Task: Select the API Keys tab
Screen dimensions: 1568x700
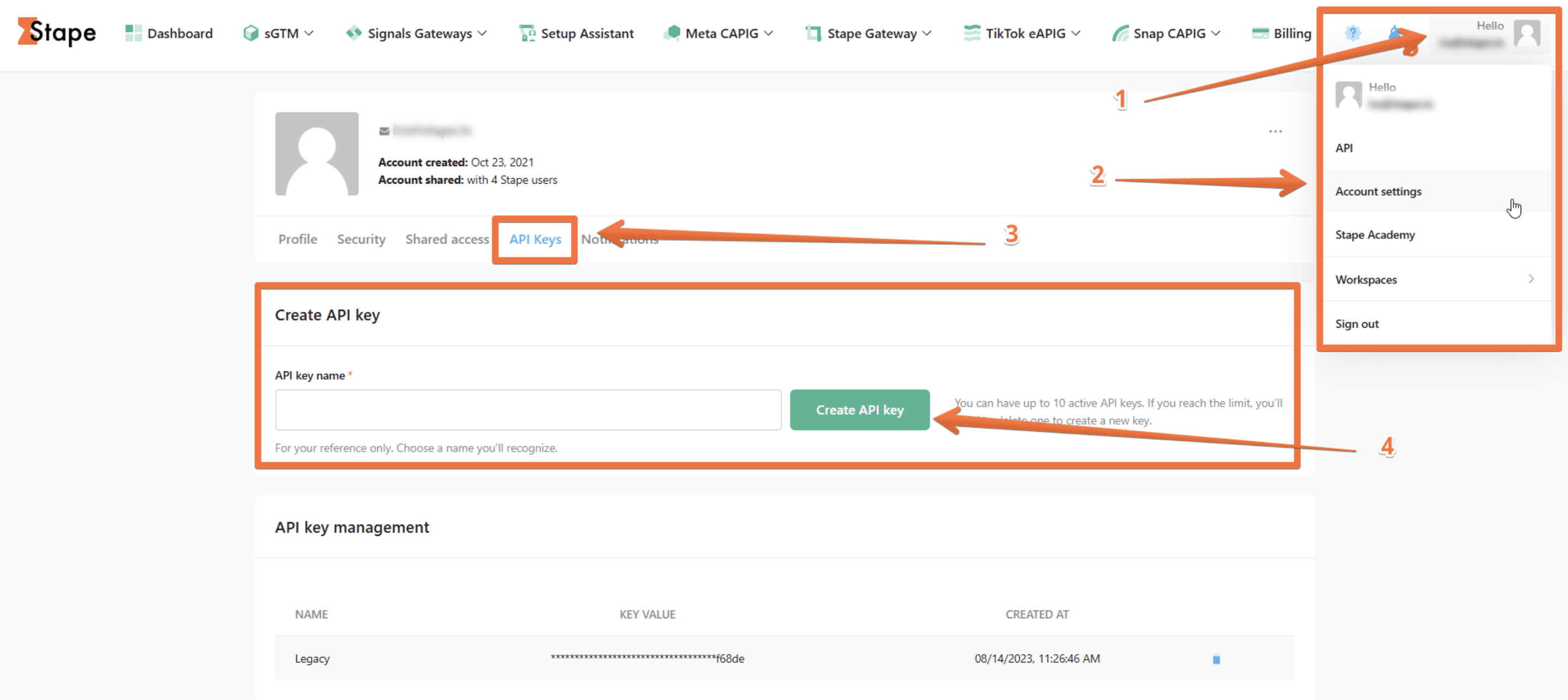Action: 534,239
